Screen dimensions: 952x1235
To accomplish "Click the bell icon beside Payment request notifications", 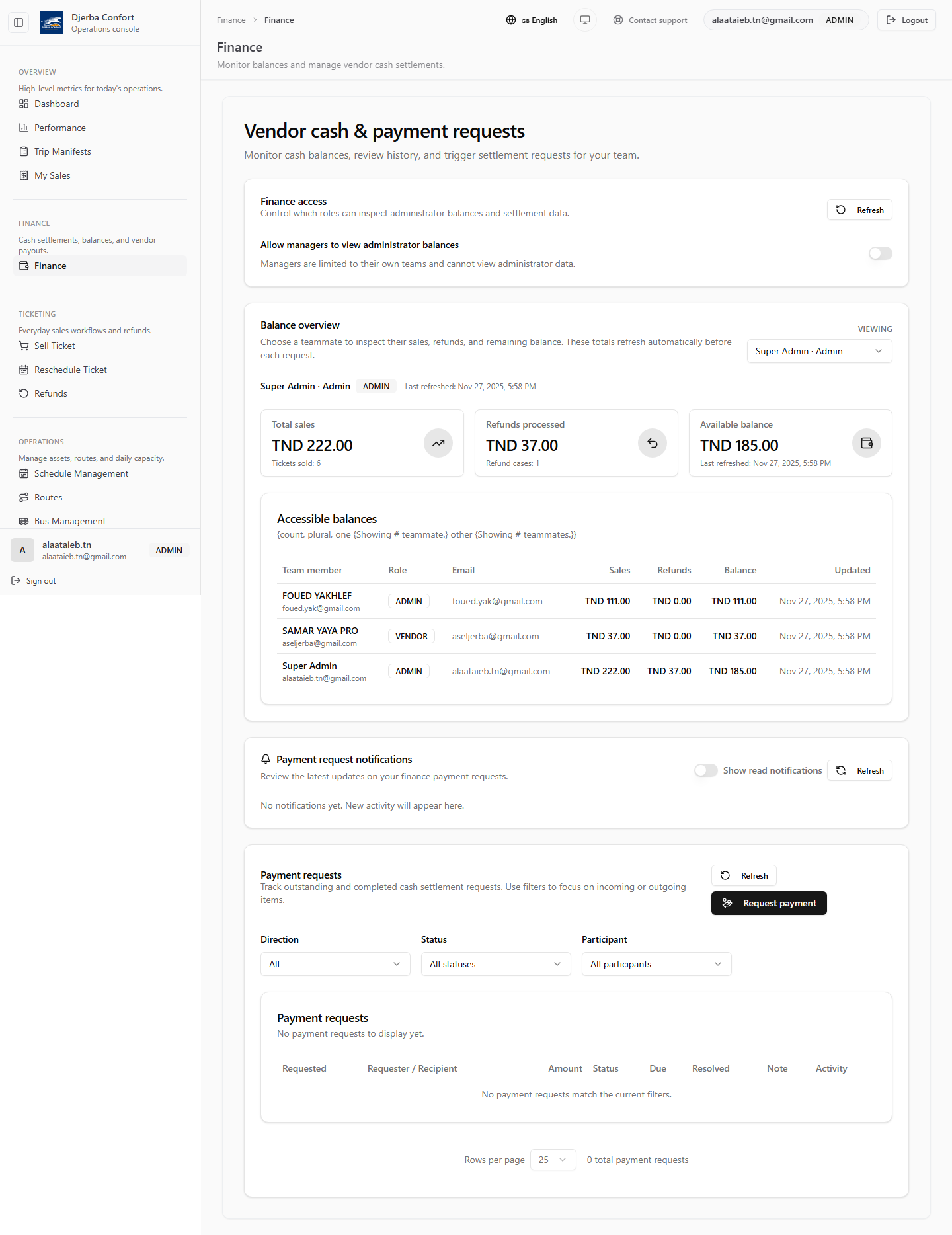I will (266, 759).
